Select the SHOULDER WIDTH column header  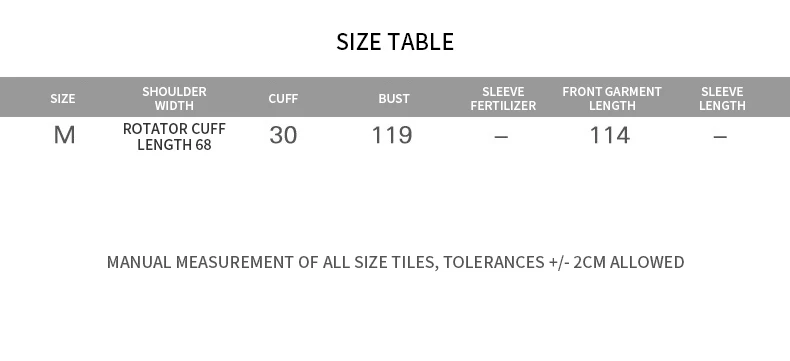[174, 98]
